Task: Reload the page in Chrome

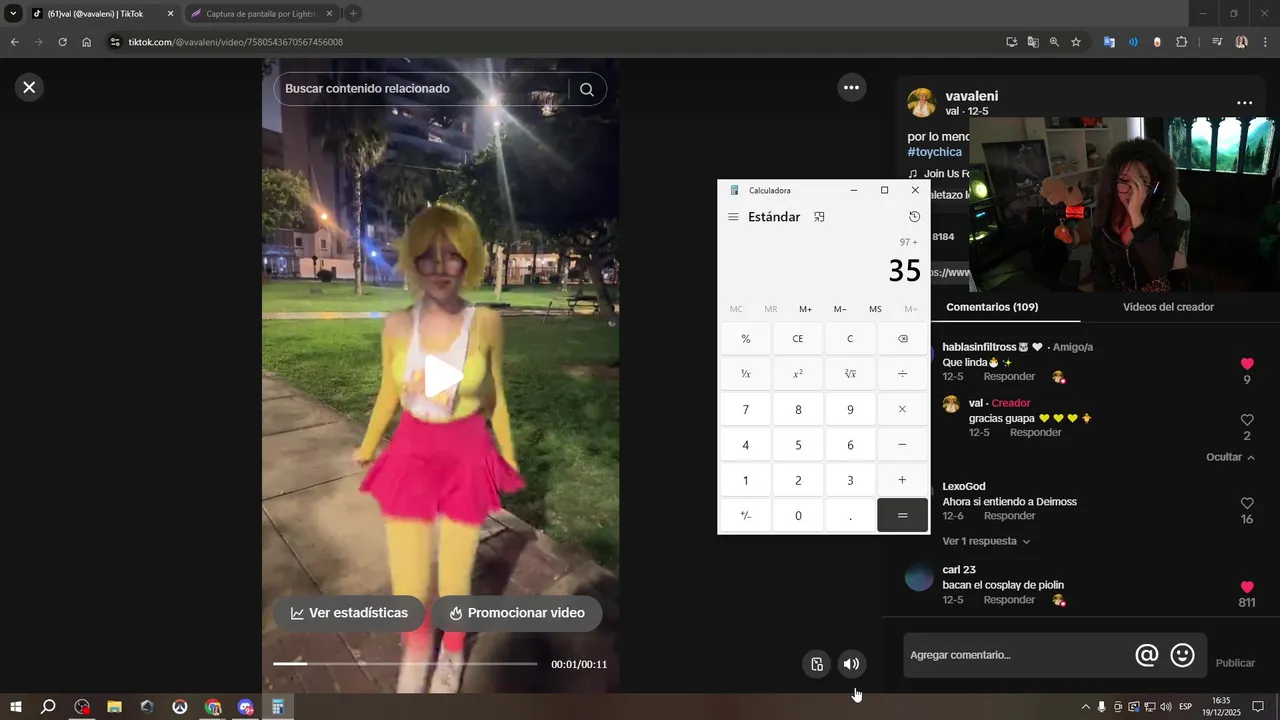Action: 62,42
